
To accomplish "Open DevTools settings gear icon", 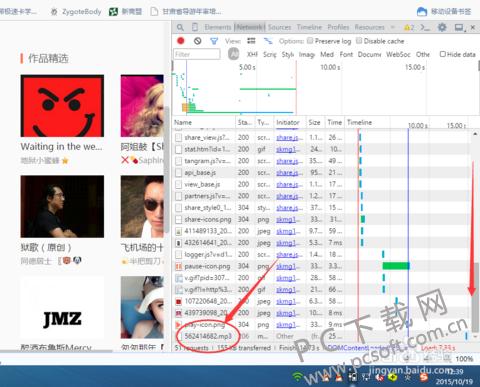I will [442, 27].
